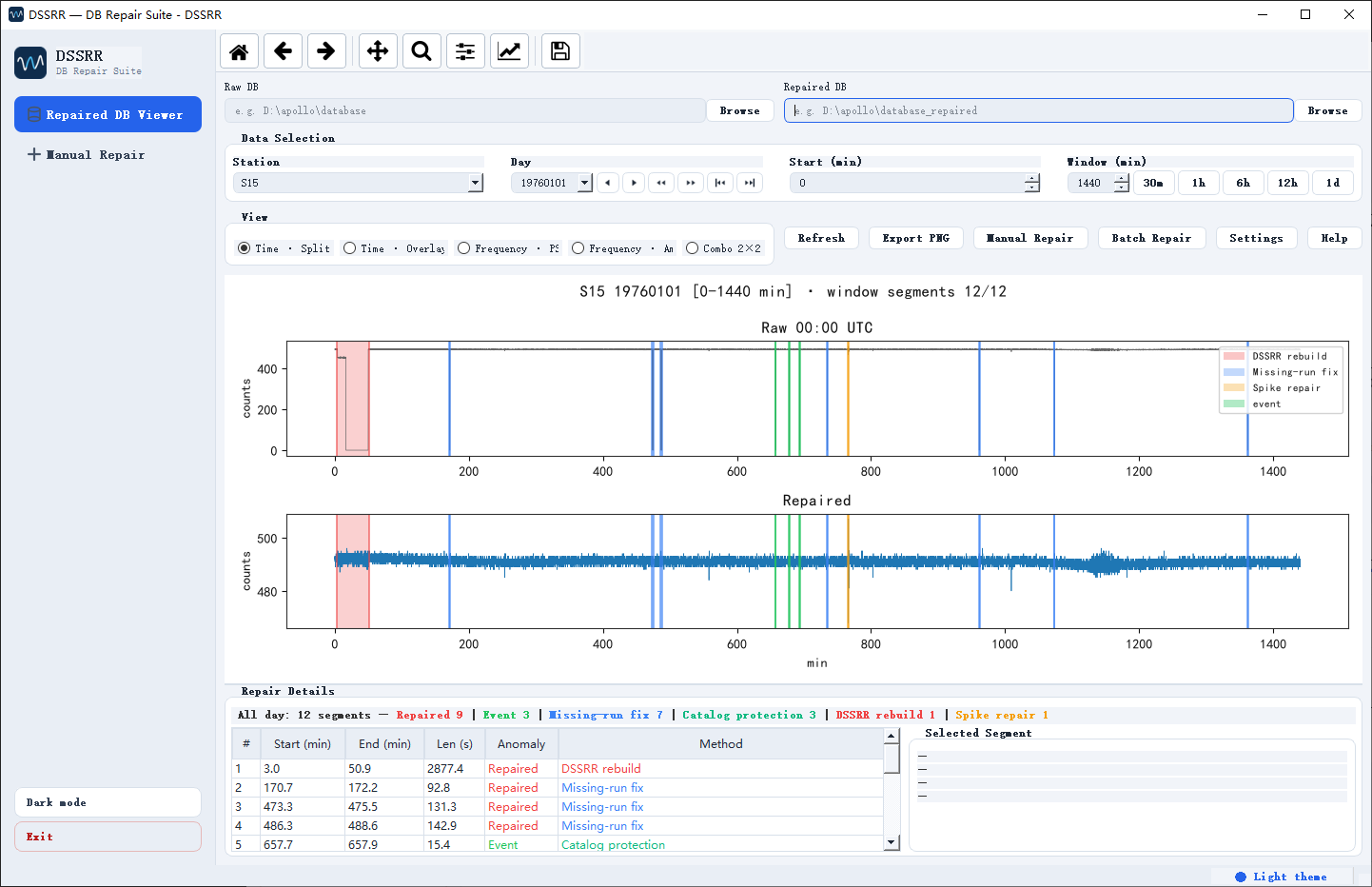Go forward to the next plot view
1372x887 pixels.
(325, 51)
